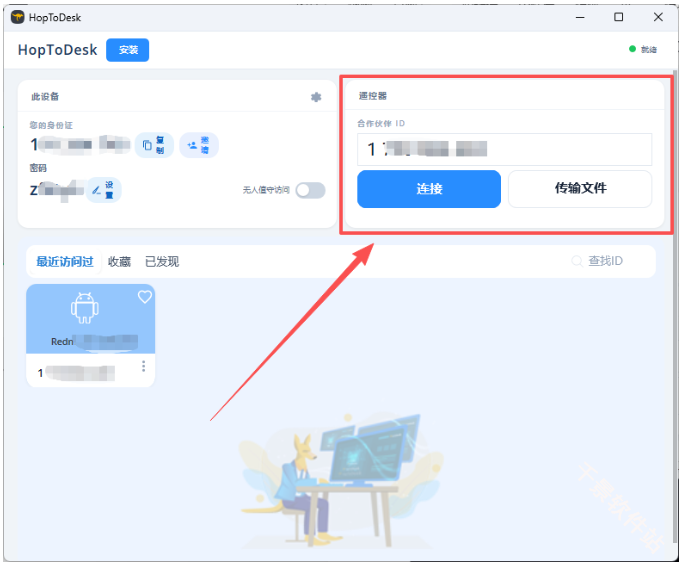This screenshot has width=684, height=567.
Task: Click the 遥控器 panel heading
Action: tap(373, 96)
